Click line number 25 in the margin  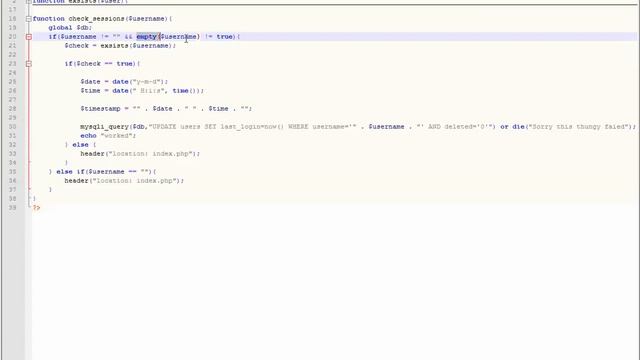12,82
